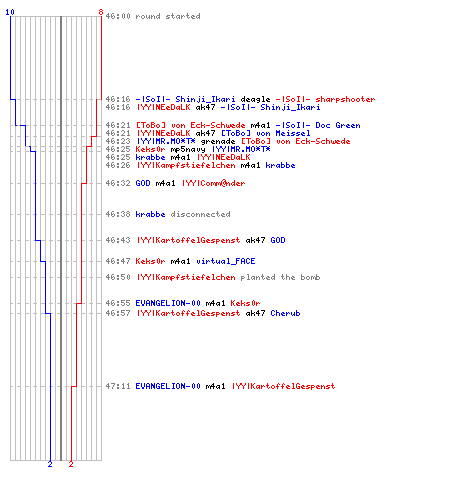Click red player -|SoI|- sharpshooter
The height and width of the screenshot is (500, 450).
[325, 99]
